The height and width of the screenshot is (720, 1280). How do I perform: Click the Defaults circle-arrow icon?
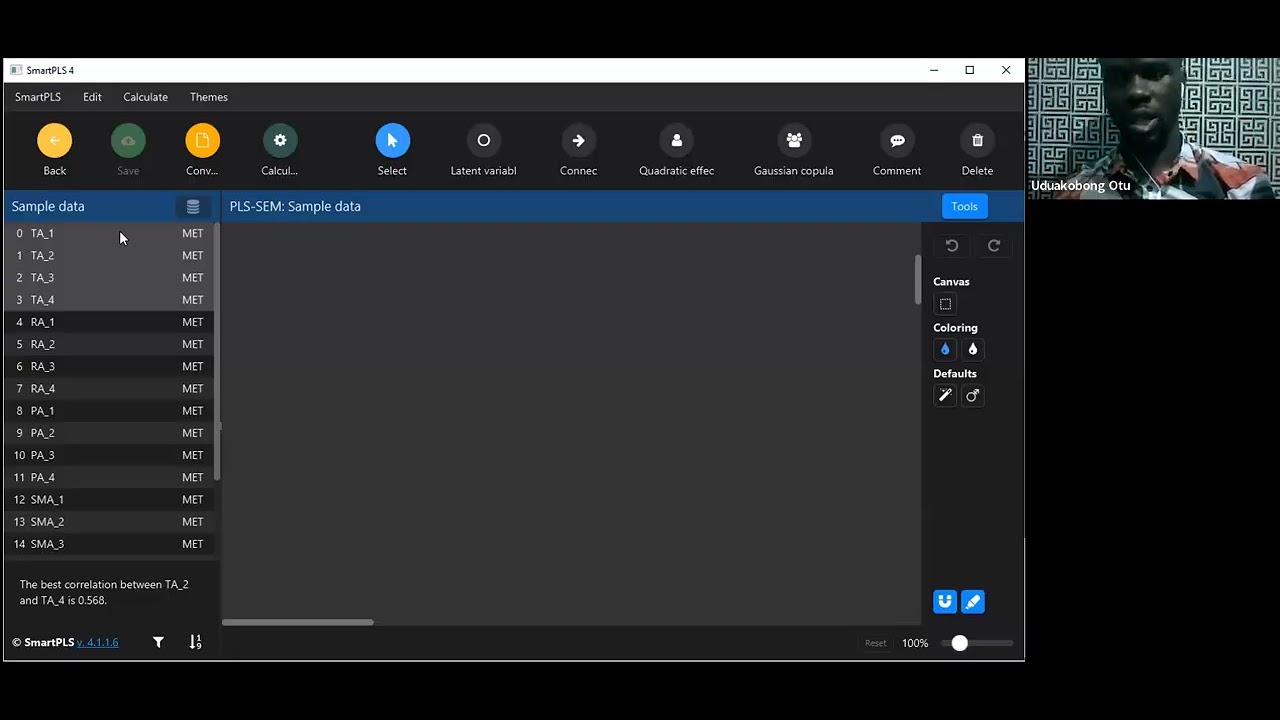pos(973,395)
